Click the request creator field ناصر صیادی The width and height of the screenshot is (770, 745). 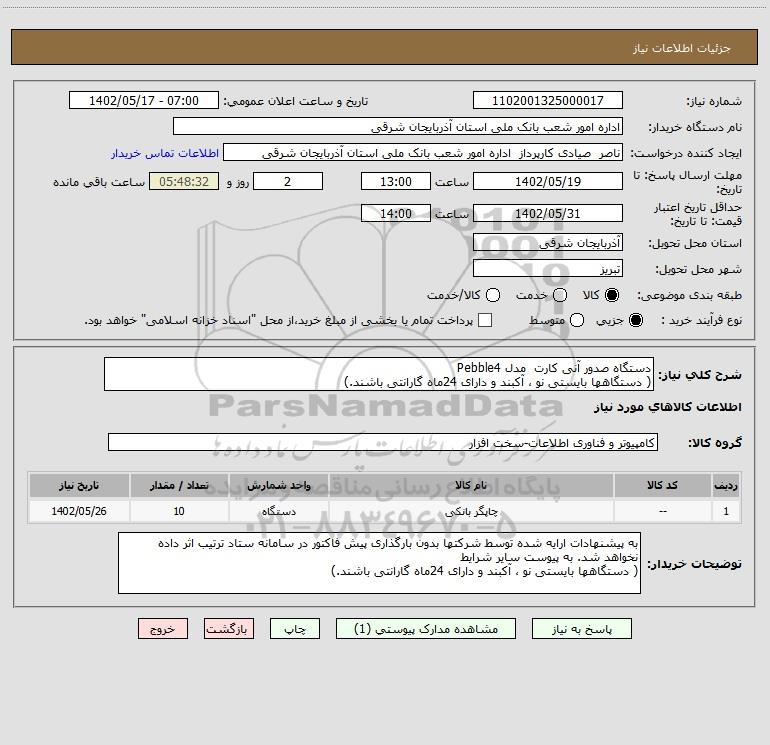pos(423,153)
